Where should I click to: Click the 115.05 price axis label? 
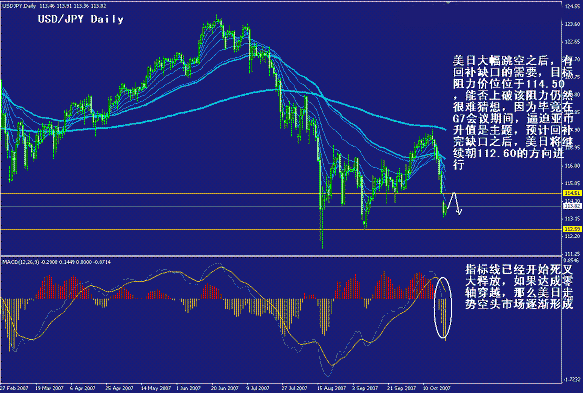(573, 183)
